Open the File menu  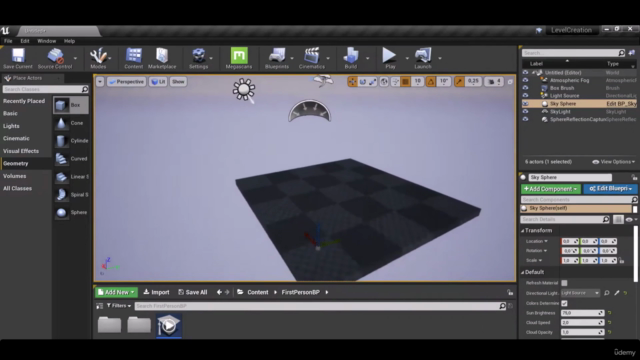[x=8, y=41]
